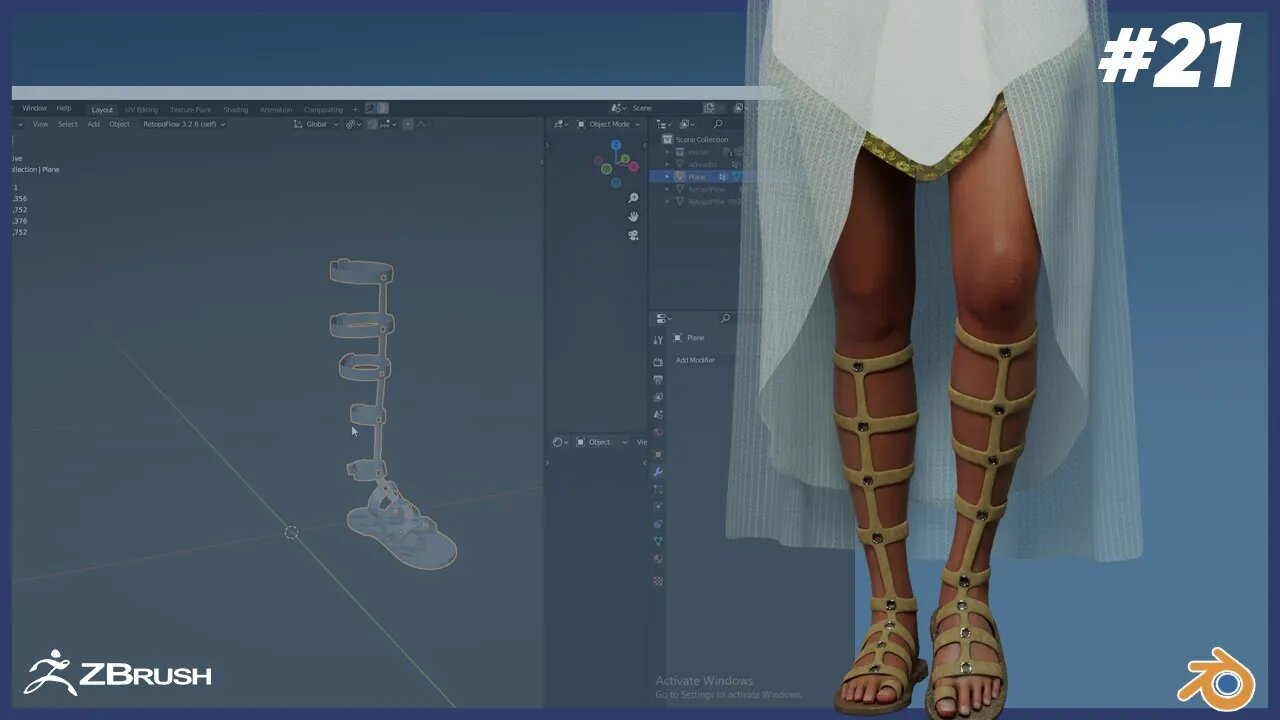Open the Object Data properties tab

click(x=658, y=541)
